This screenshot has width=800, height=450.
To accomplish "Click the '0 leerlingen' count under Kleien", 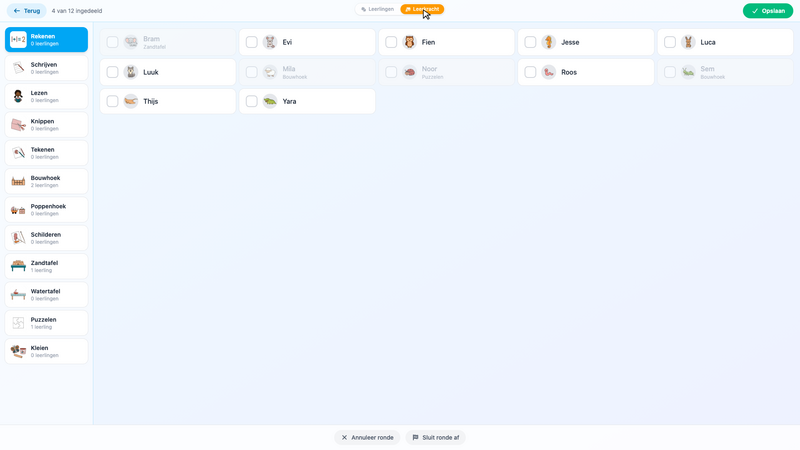I will pos(44,356).
